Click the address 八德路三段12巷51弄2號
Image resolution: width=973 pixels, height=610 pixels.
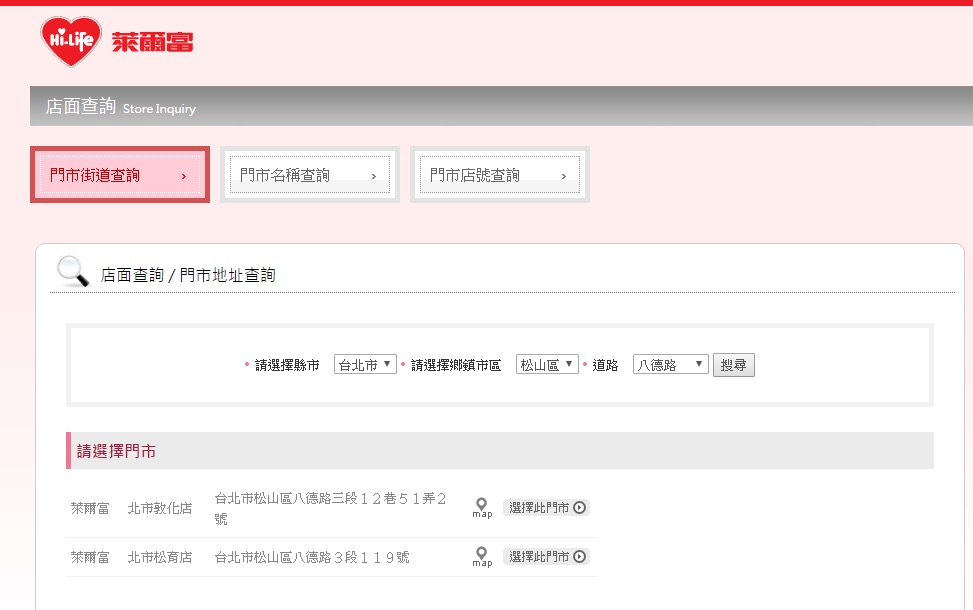point(330,508)
